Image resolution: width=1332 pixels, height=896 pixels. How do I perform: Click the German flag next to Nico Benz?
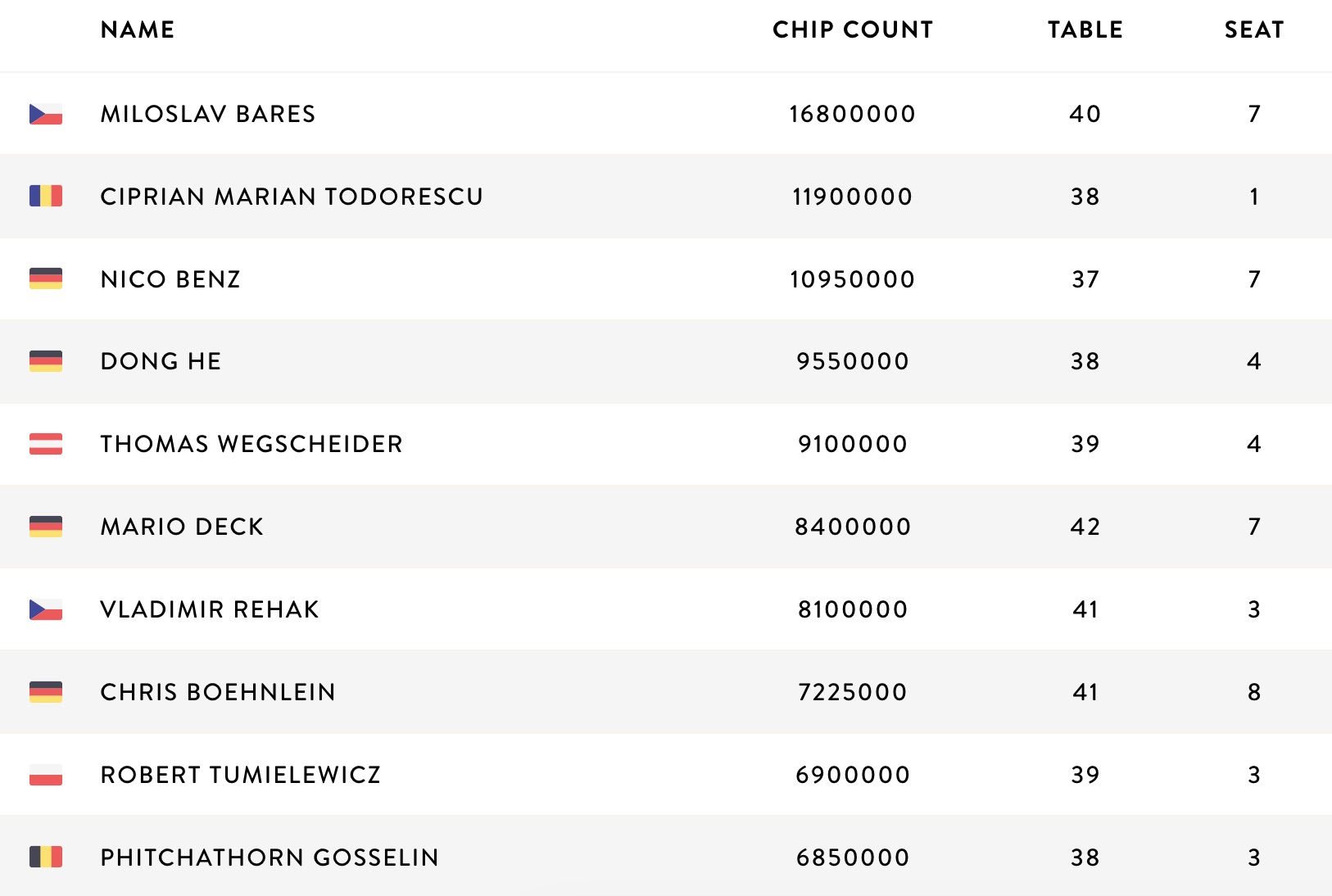46,278
